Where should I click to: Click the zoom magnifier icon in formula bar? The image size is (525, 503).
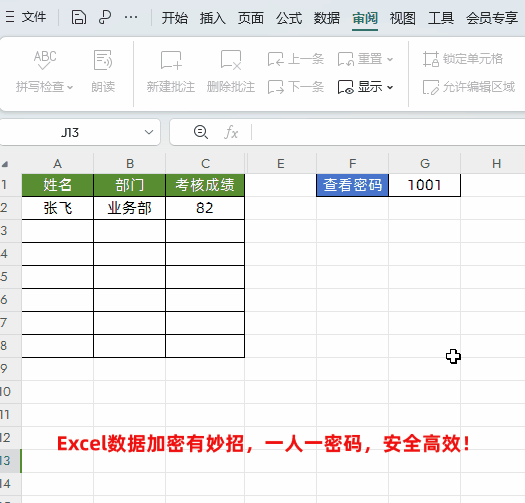point(201,132)
